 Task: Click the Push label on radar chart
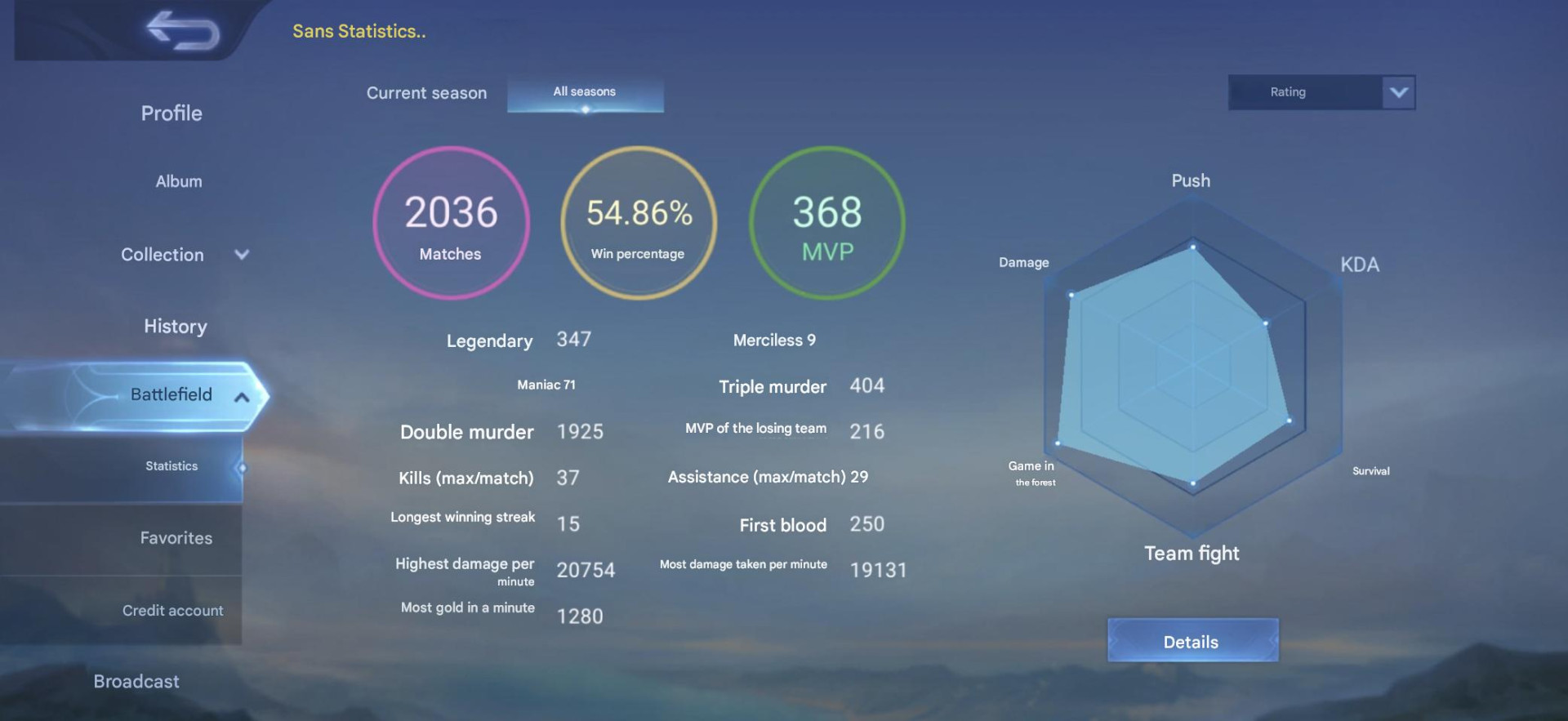1191,180
